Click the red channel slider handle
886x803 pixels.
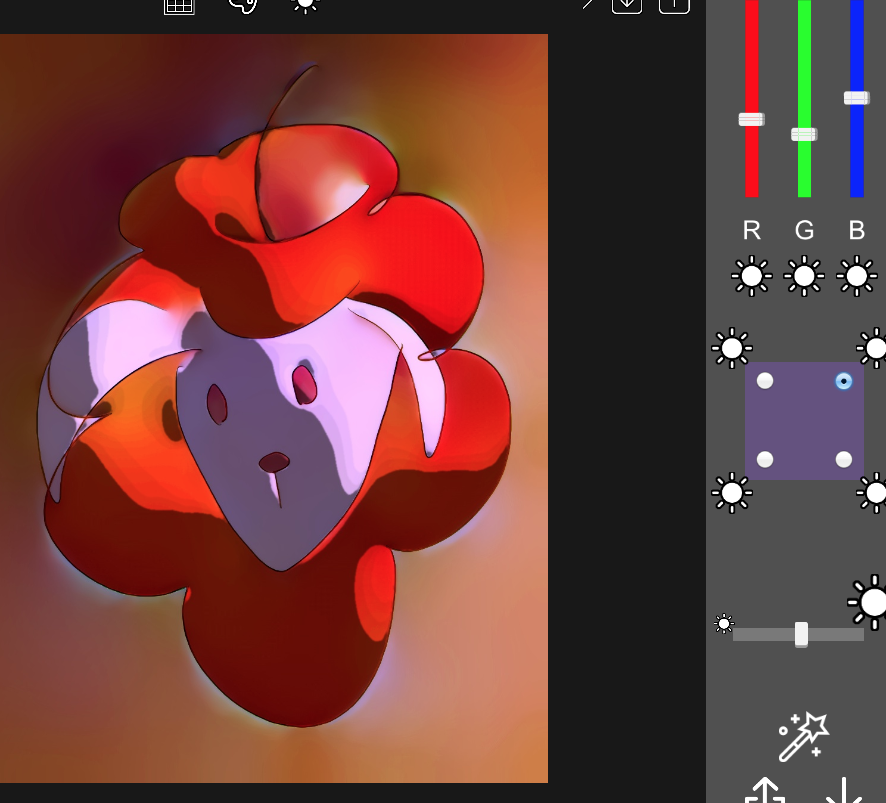[x=752, y=119]
